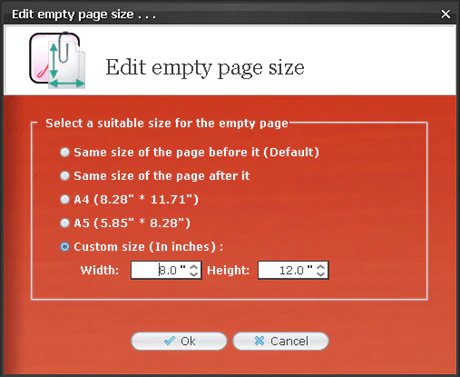Click the 'Width:' label
This screenshot has height=377, width=460.
[x=100, y=270]
